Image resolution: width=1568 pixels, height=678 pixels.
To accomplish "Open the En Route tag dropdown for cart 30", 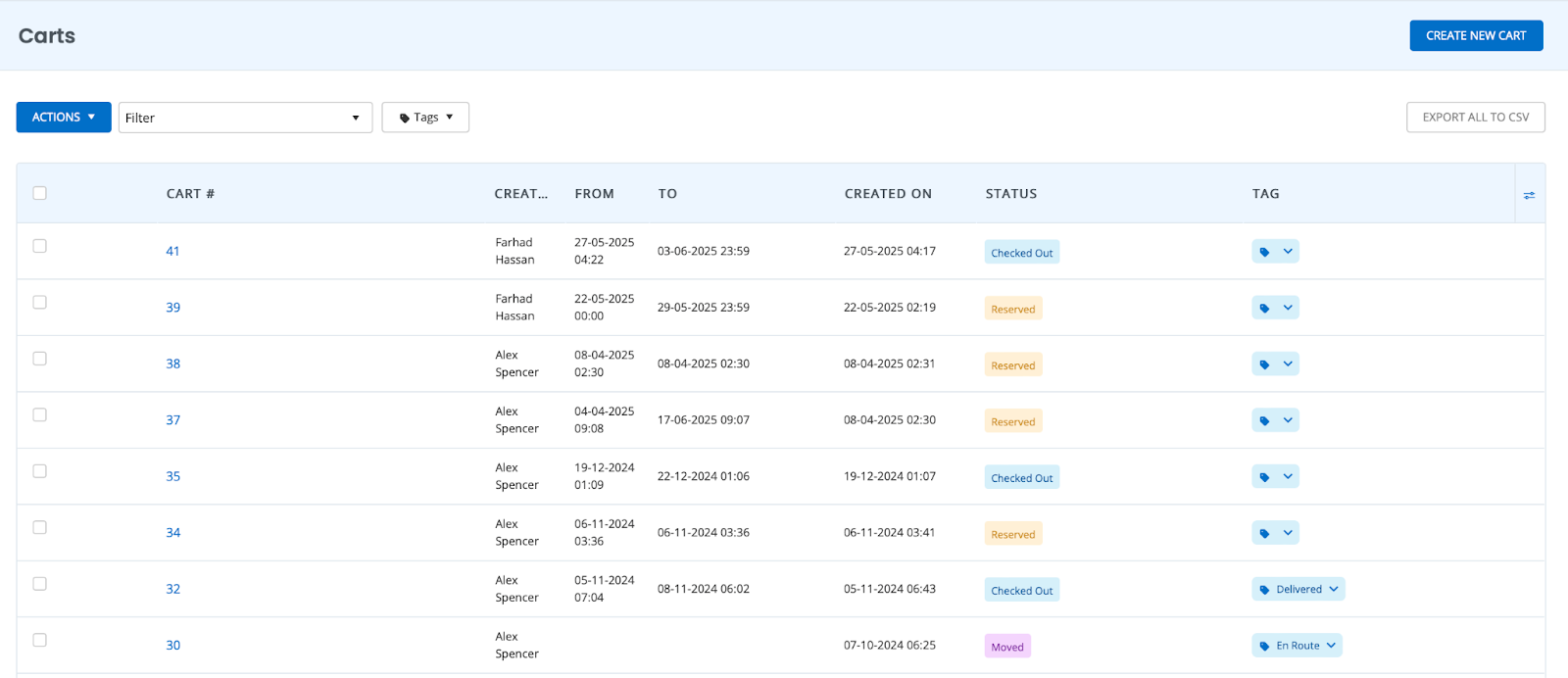I will coord(1297,646).
